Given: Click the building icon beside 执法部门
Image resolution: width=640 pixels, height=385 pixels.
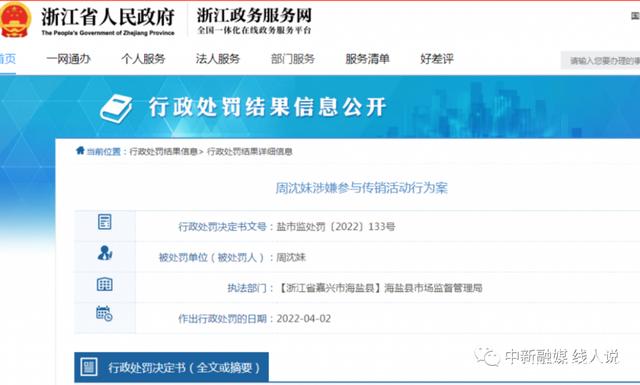Looking at the screenshot, I should point(104,284).
